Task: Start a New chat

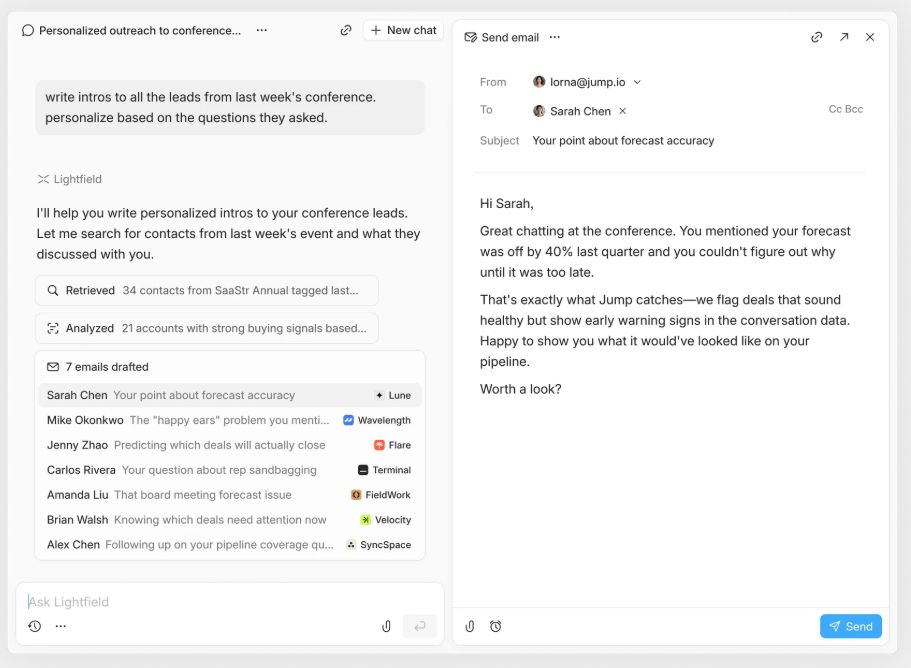Action: (403, 30)
